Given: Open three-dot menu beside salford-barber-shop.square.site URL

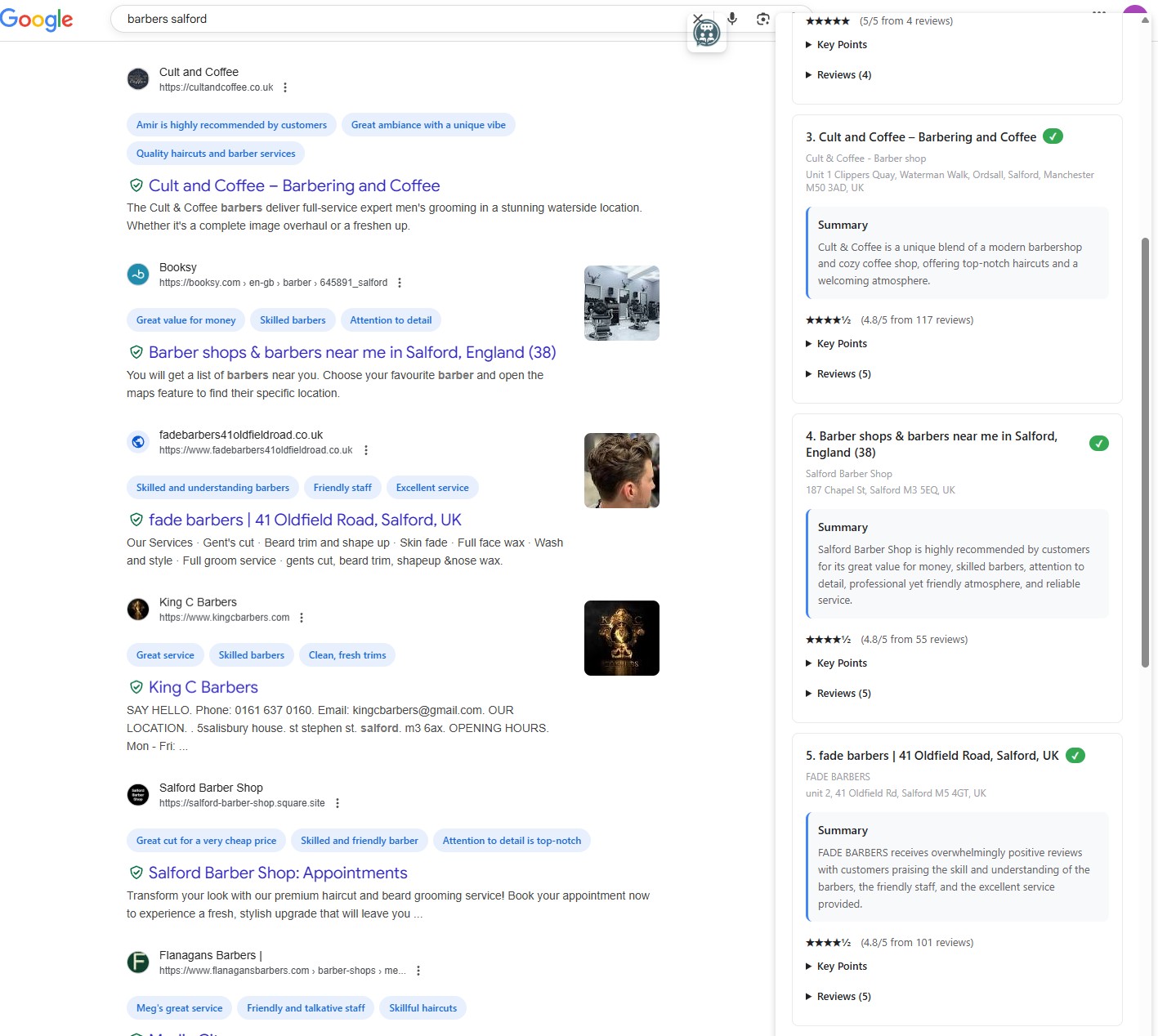Looking at the screenshot, I should [338, 803].
